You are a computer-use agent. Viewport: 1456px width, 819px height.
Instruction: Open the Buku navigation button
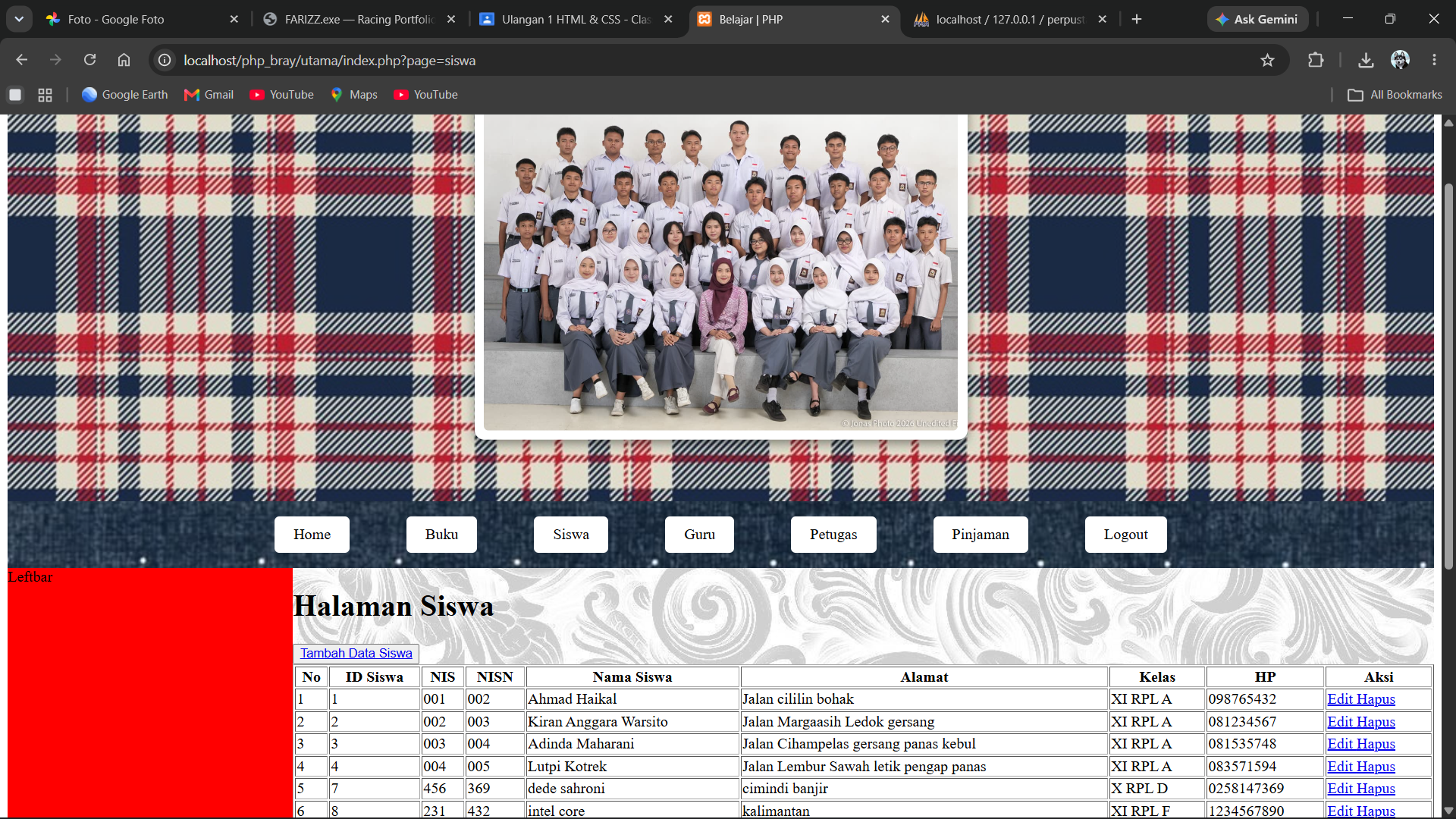[441, 535]
